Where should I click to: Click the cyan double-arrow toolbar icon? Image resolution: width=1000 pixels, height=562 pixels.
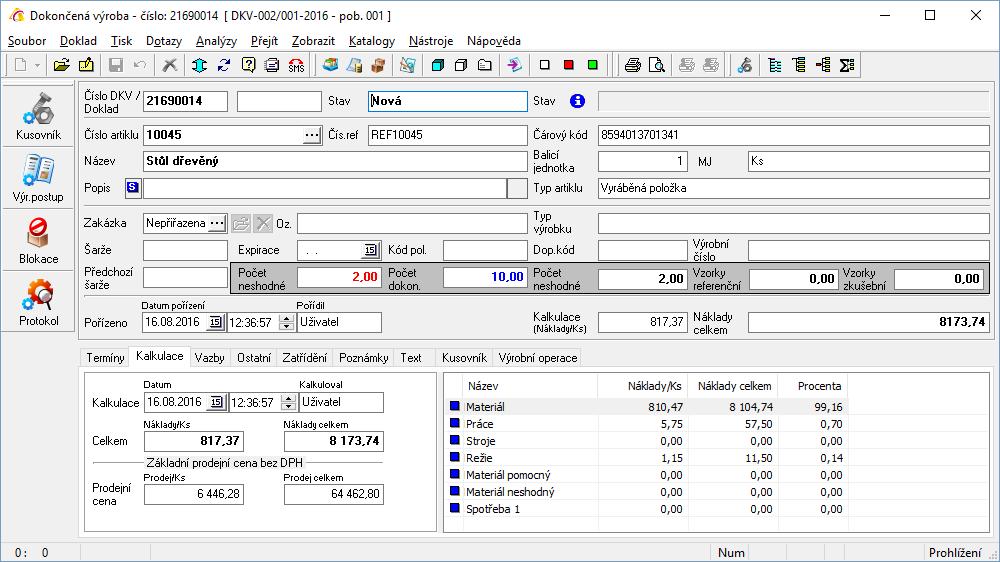[x=199, y=65]
